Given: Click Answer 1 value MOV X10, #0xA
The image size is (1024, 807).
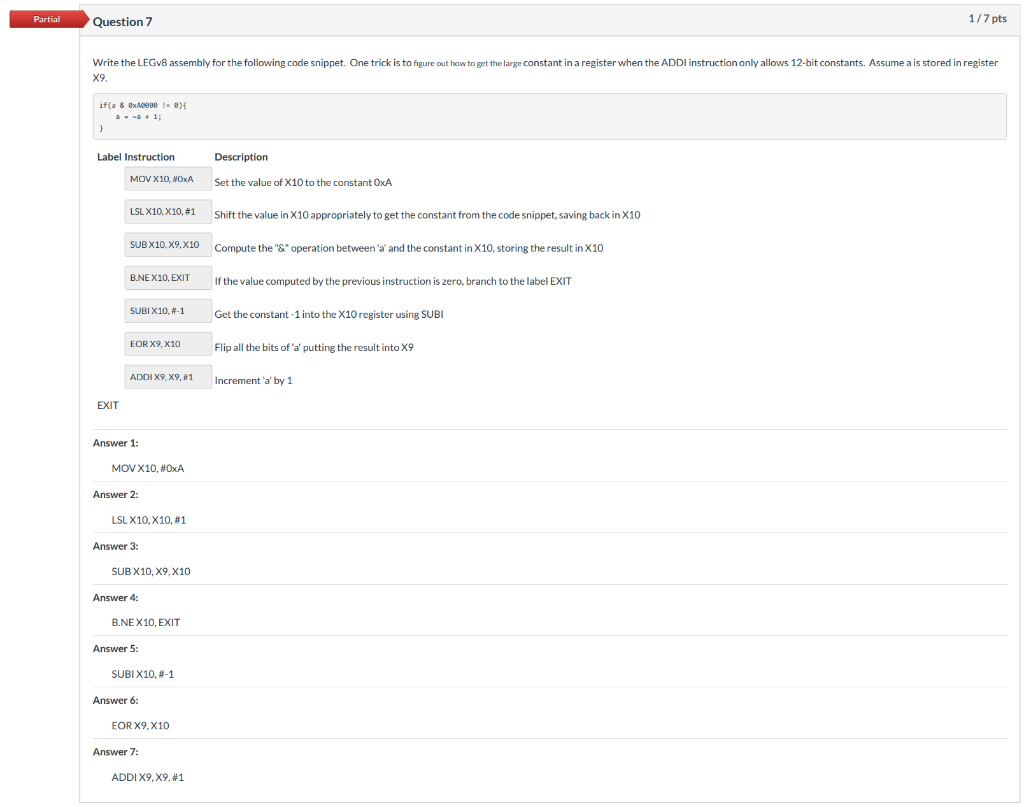Looking at the screenshot, I should pos(148,469).
